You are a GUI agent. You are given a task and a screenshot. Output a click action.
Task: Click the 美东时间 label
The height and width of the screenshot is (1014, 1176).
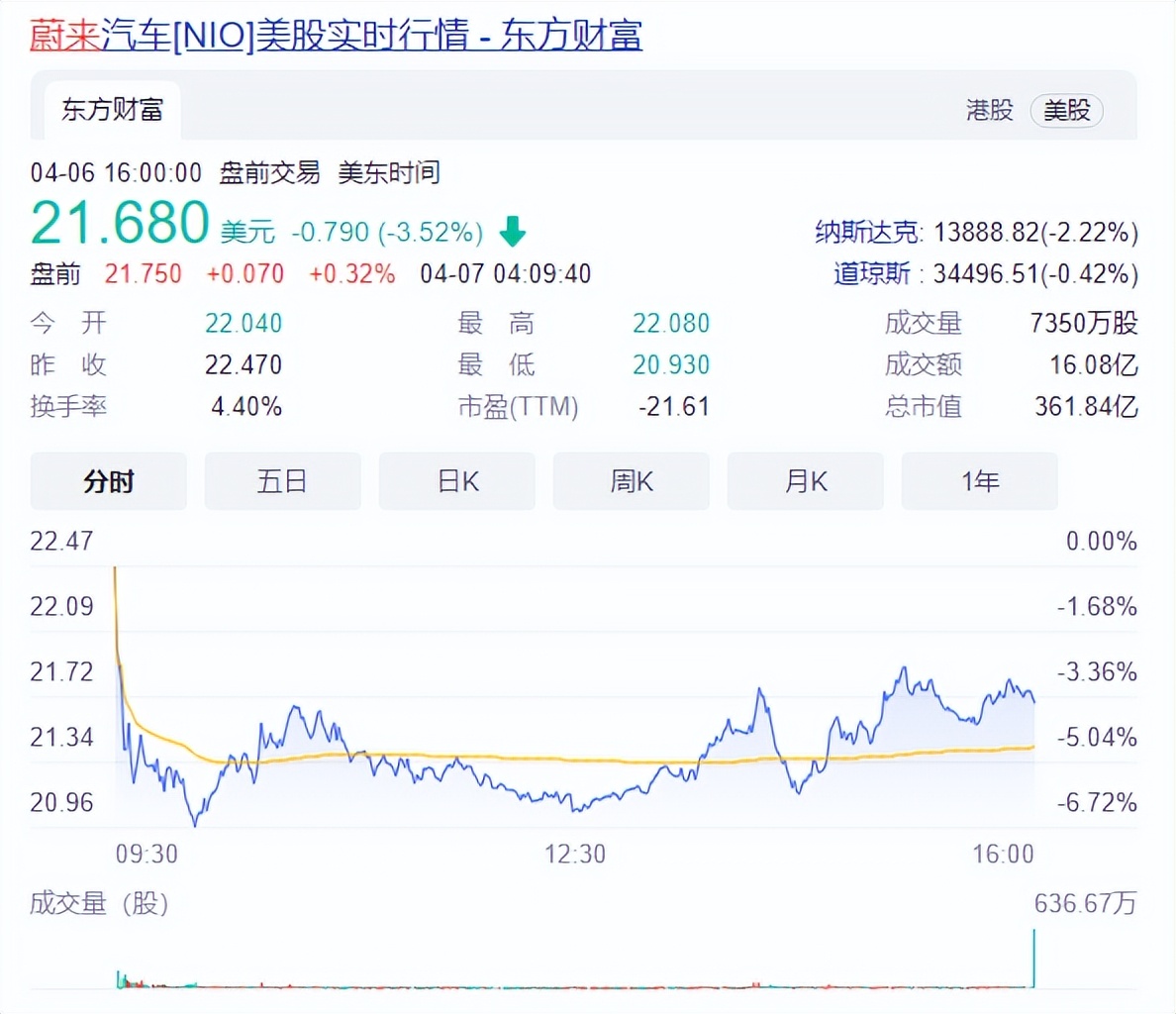tap(389, 173)
